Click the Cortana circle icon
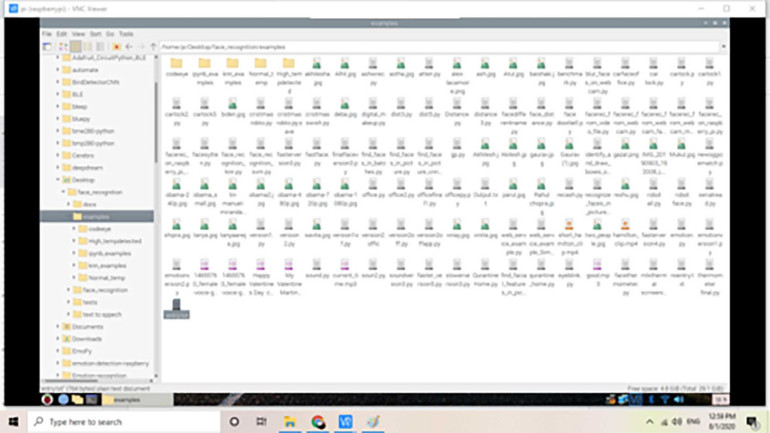770x433 pixels. click(235, 422)
